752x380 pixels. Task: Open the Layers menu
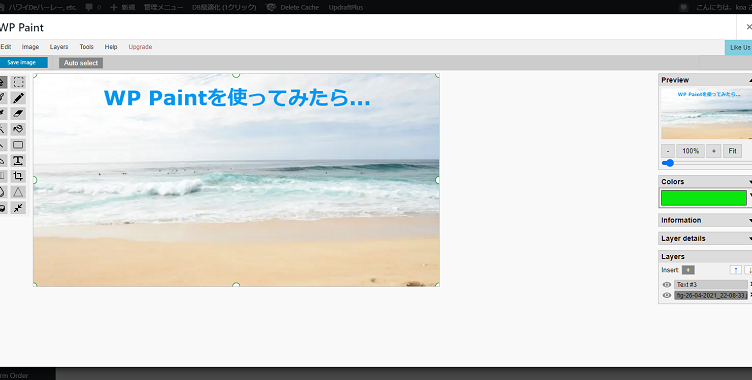pyautogui.click(x=59, y=47)
